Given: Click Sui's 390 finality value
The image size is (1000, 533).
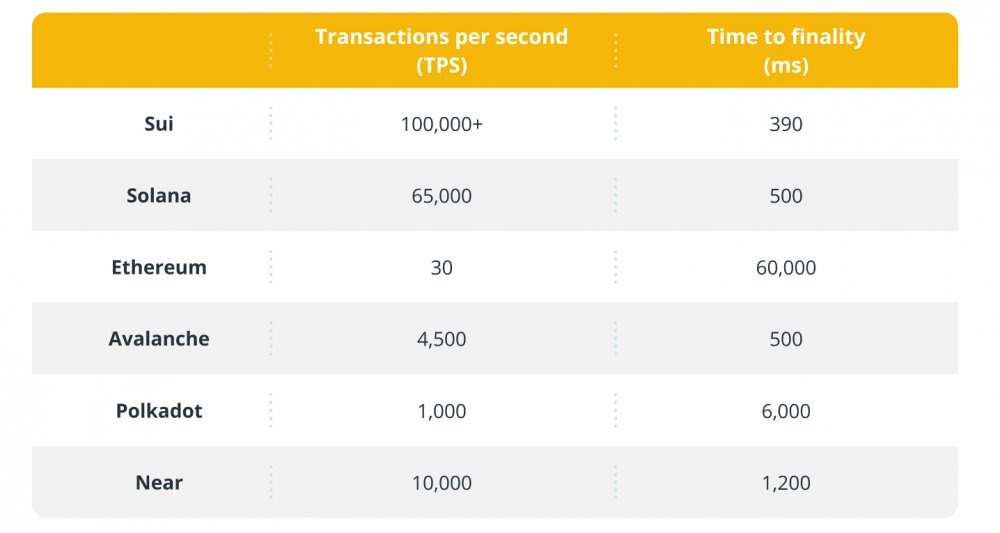Looking at the screenshot, I should [x=786, y=124].
